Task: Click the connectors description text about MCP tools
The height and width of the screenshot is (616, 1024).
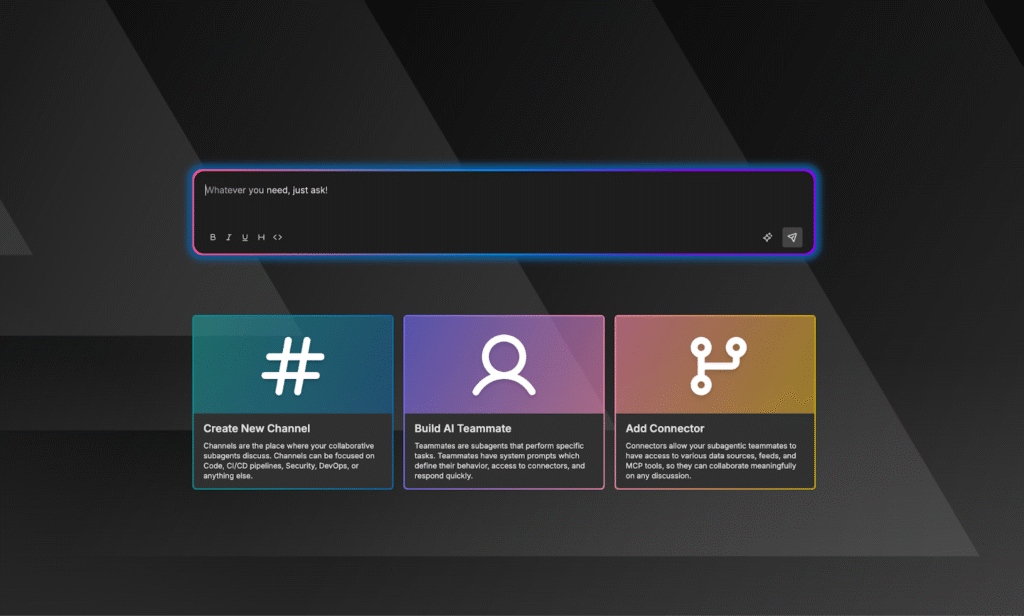Action: (x=710, y=461)
